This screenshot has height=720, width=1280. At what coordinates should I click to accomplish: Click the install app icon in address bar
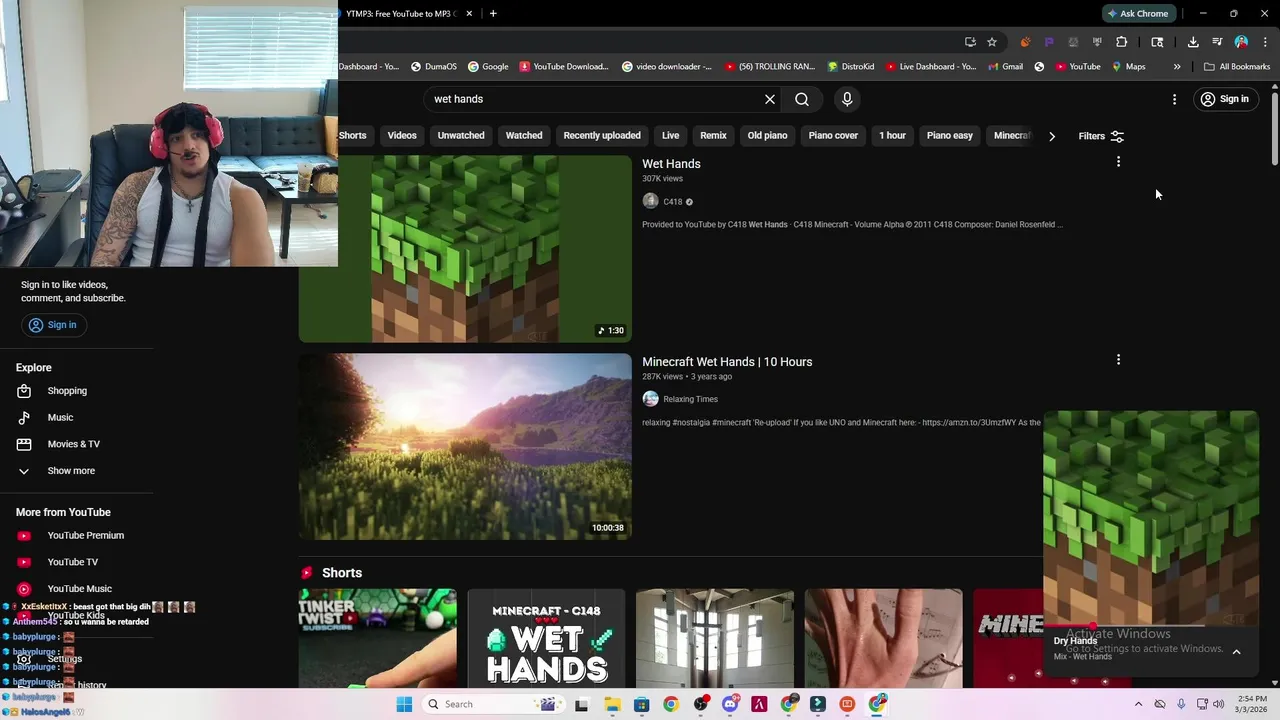970,42
